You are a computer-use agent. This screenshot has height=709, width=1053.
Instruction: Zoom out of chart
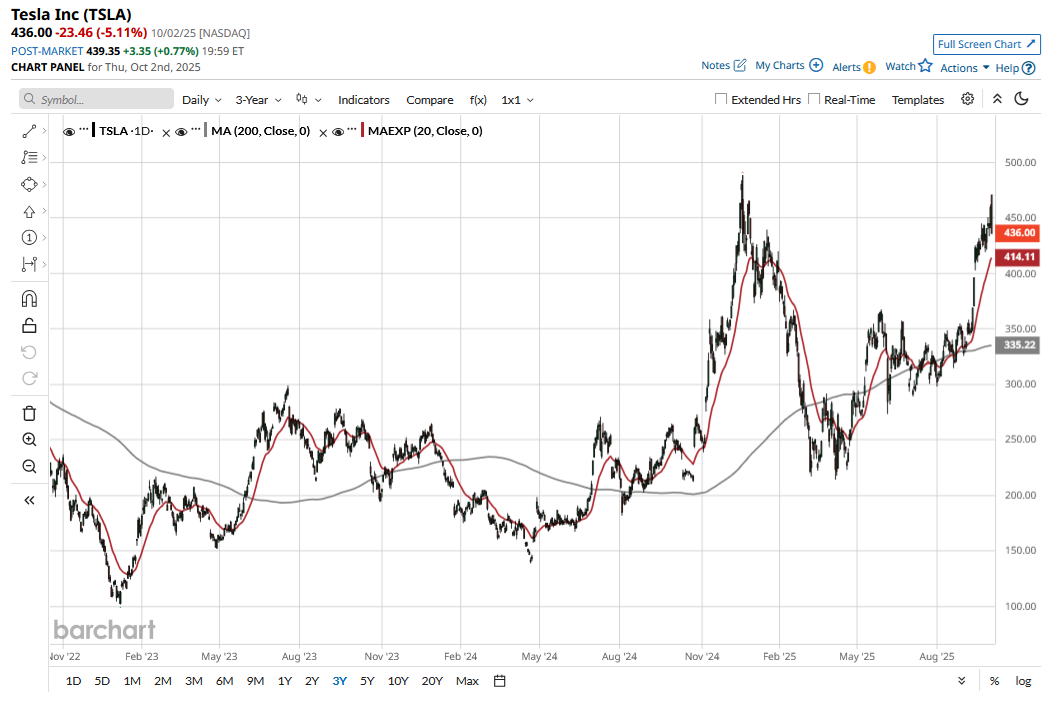tap(29, 467)
